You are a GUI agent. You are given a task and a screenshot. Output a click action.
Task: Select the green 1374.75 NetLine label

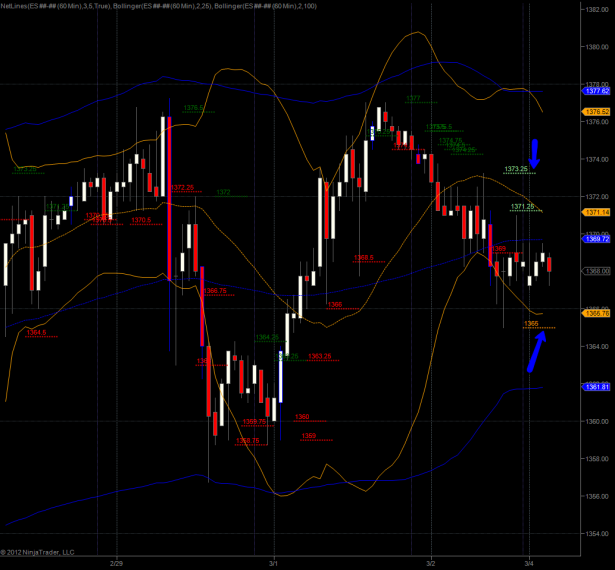pos(450,140)
